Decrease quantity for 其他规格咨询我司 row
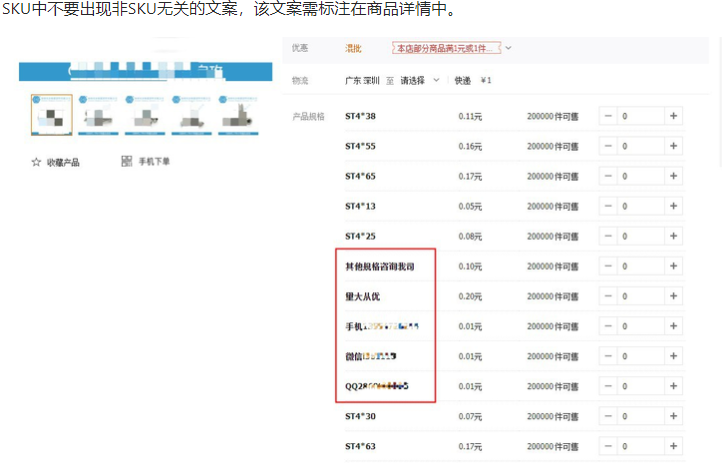The height and width of the screenshot is (463, 722). (608, 266)
